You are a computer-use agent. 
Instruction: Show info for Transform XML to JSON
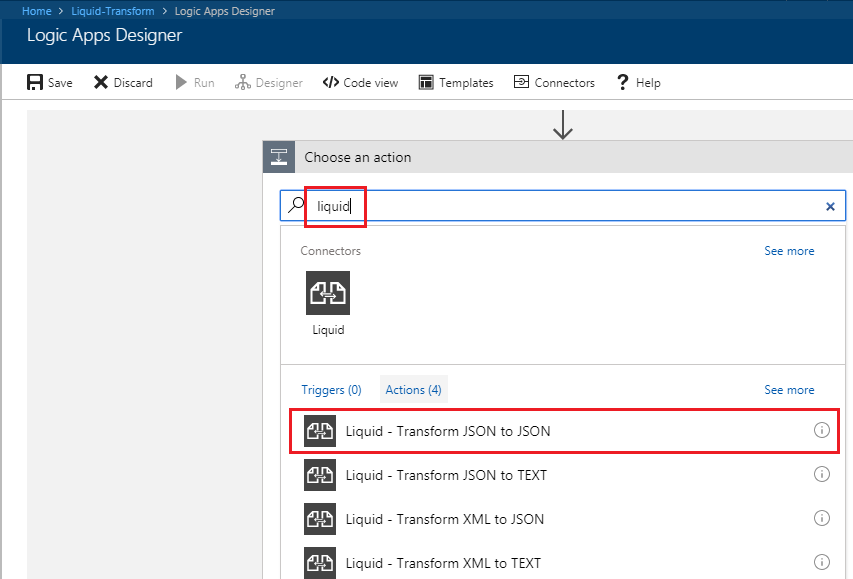821,518
